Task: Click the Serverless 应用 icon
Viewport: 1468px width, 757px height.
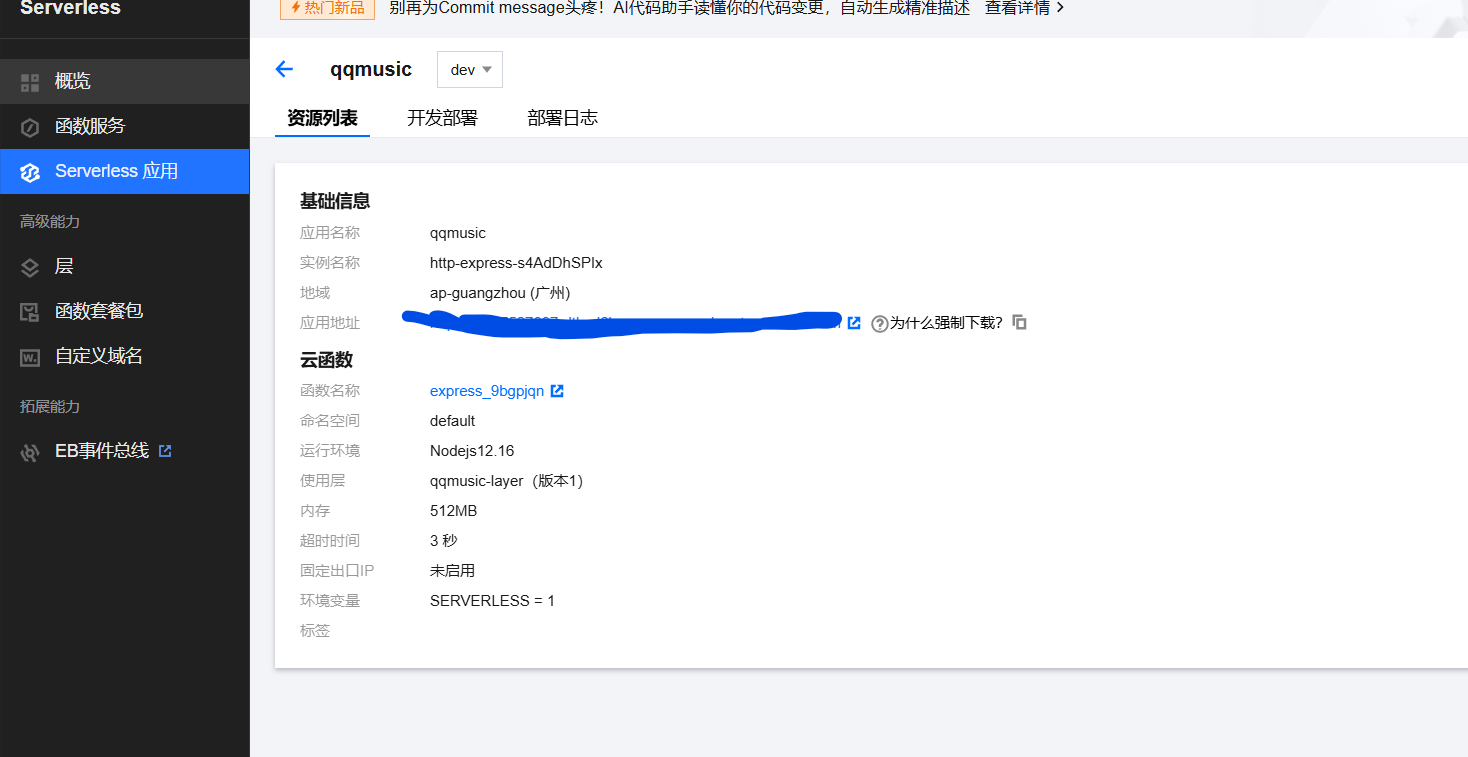Action: [x=30, y=172]
